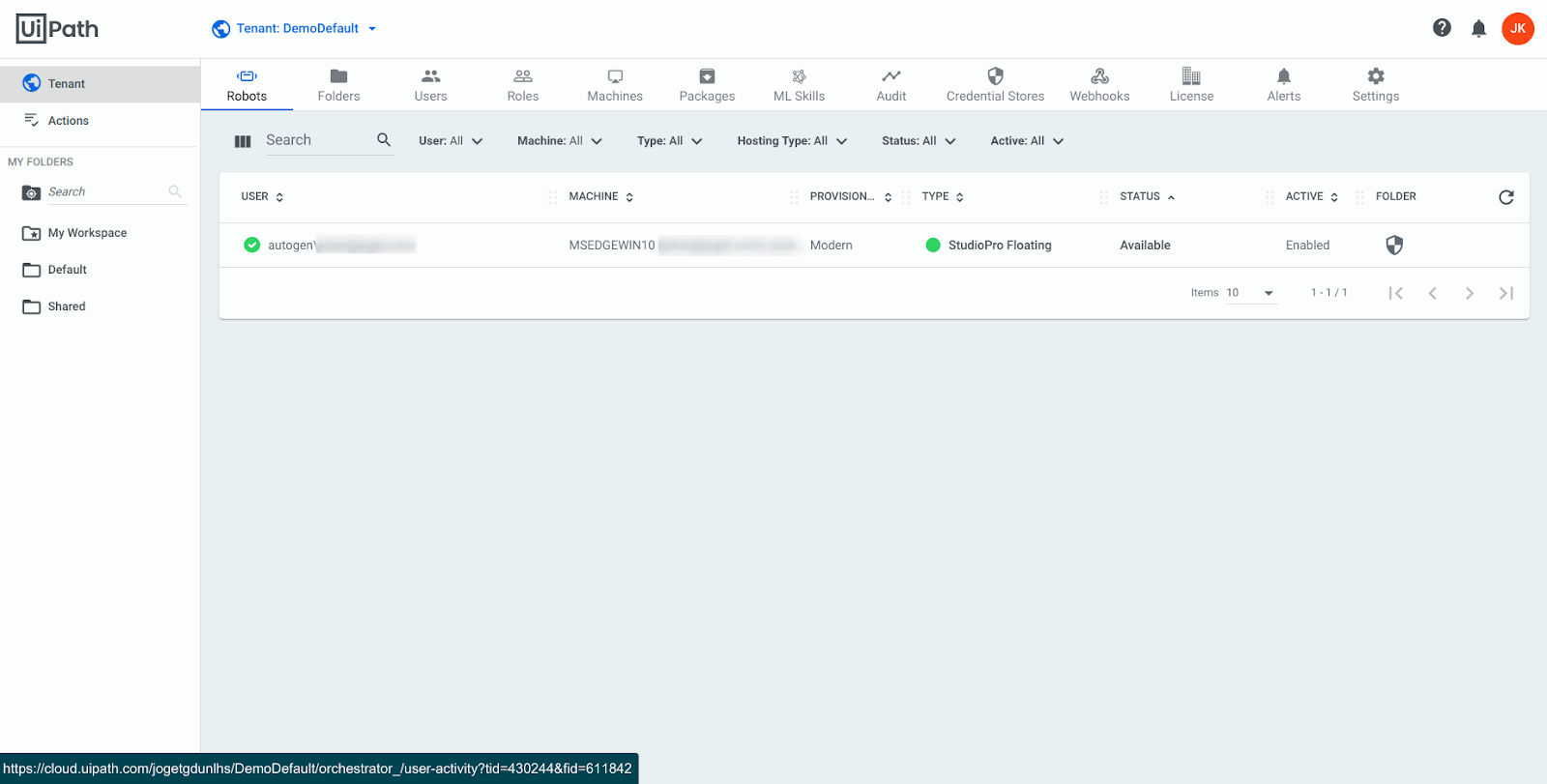Open the Credential Stores tab
Screen dimensions: 1547x784
coord(995,85)
